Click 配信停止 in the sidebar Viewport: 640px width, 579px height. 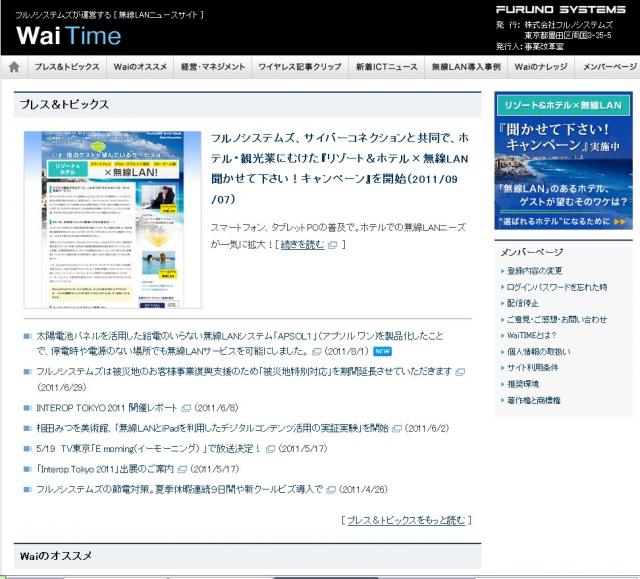click(522, 303)
